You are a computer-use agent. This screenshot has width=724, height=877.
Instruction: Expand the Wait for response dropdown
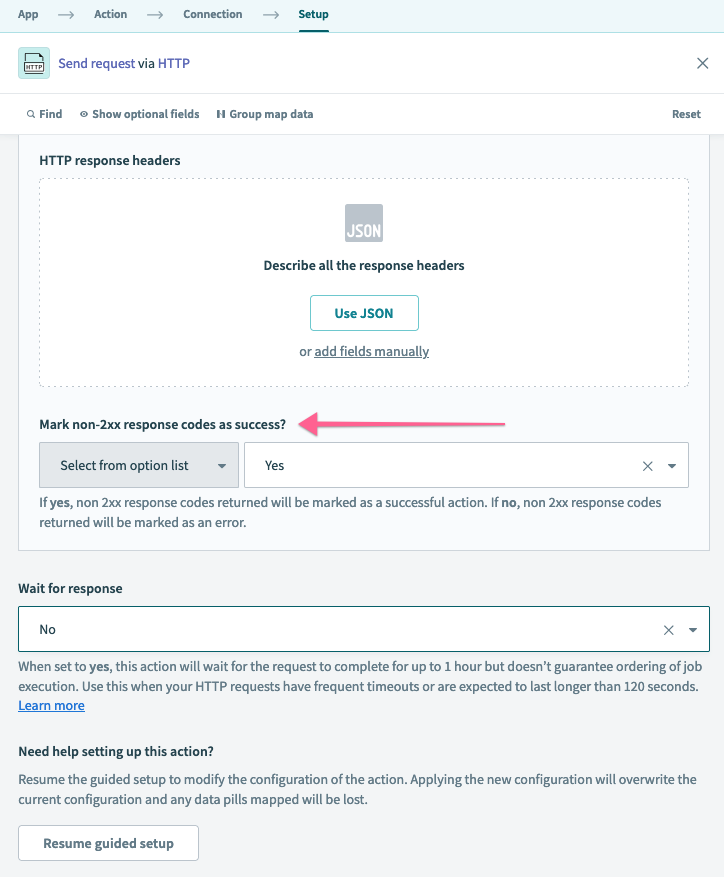coord(693,630)
